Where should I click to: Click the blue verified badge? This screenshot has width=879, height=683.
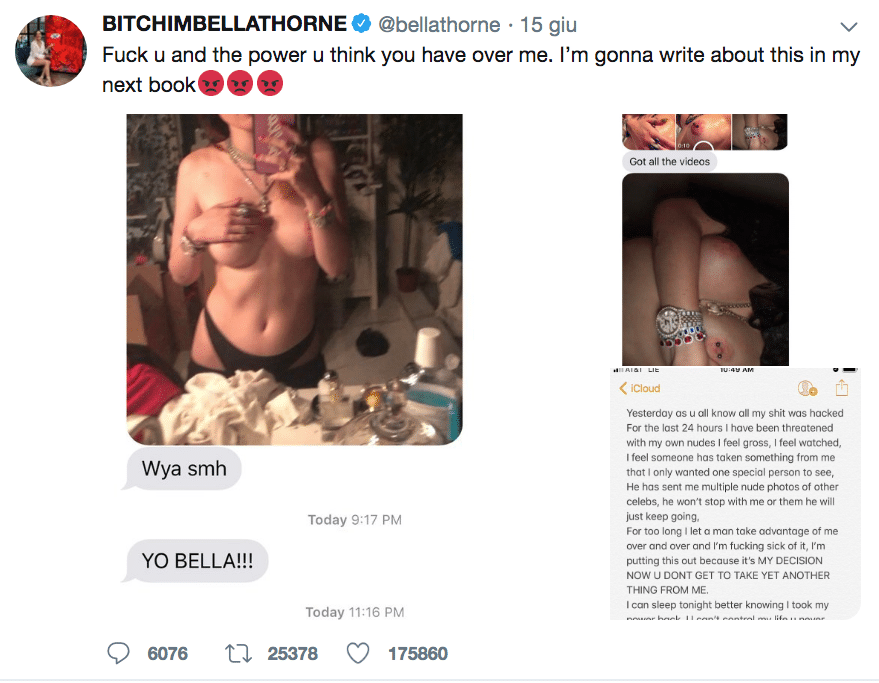(361, 24)
